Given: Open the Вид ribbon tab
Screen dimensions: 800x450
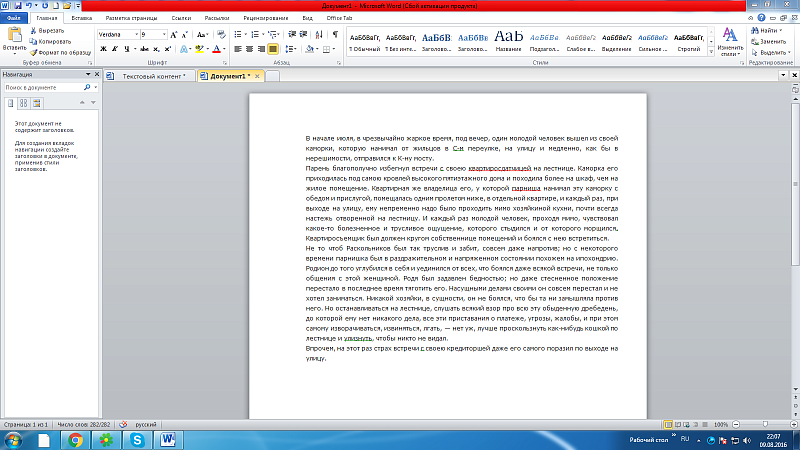Looking at the screenshot, I should tap(307, 18).
